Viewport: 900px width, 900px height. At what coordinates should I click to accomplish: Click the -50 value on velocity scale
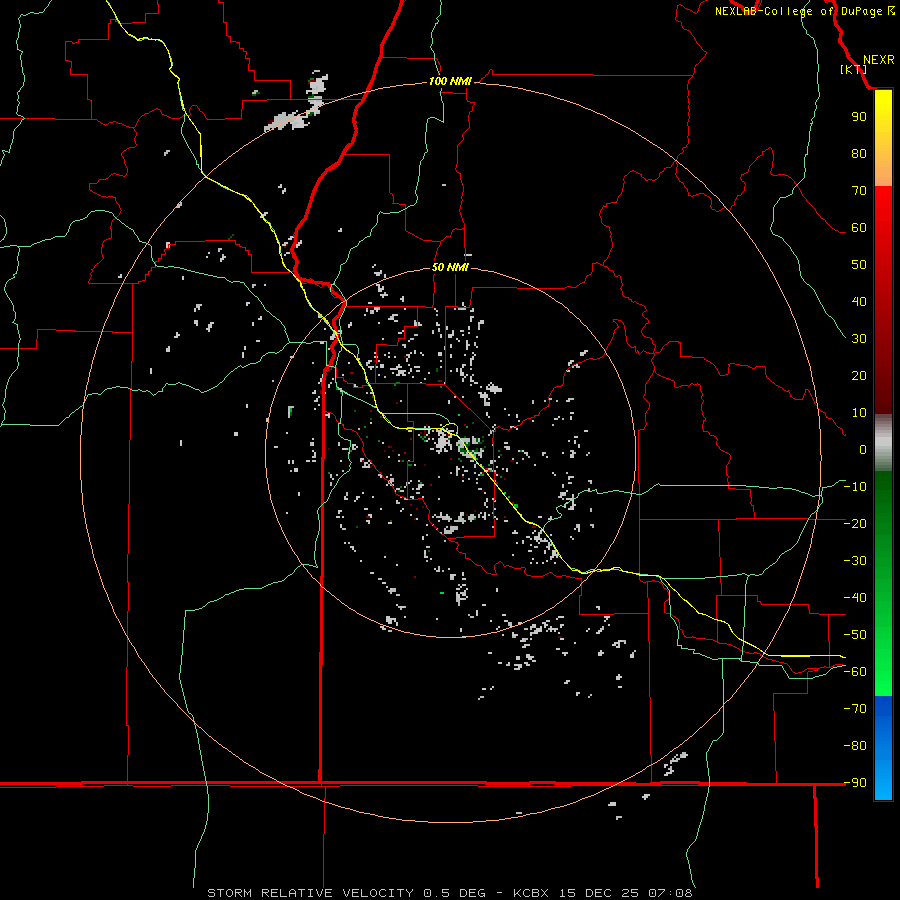point(855,635)
